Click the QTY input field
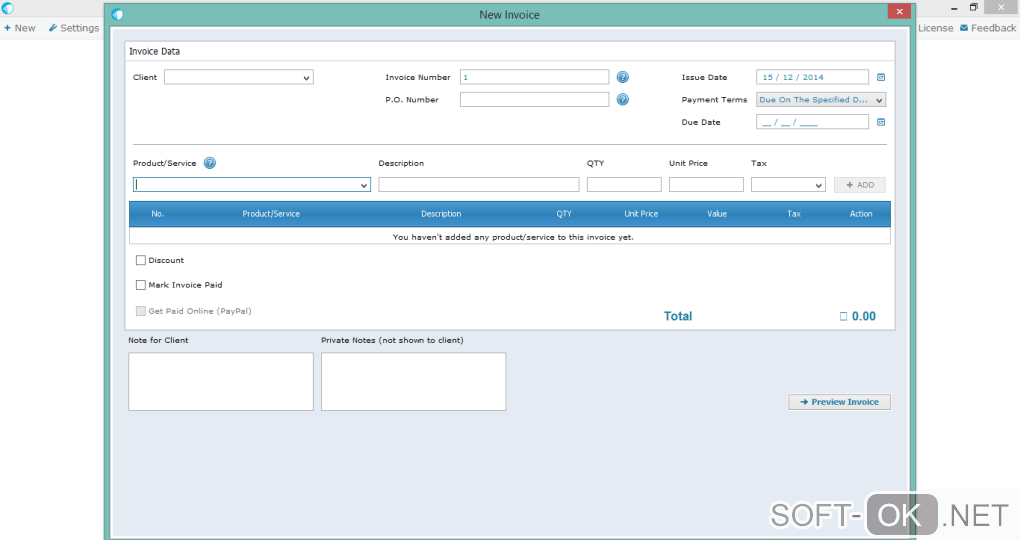The width and height of the screenshot is (1020, 540). [x=624, y=185]
